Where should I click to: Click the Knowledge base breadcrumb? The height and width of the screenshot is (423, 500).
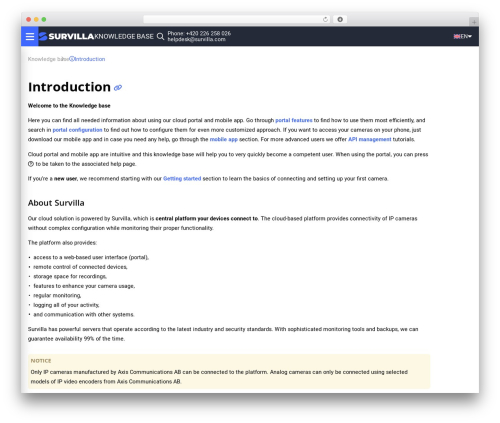click(48, 59)
